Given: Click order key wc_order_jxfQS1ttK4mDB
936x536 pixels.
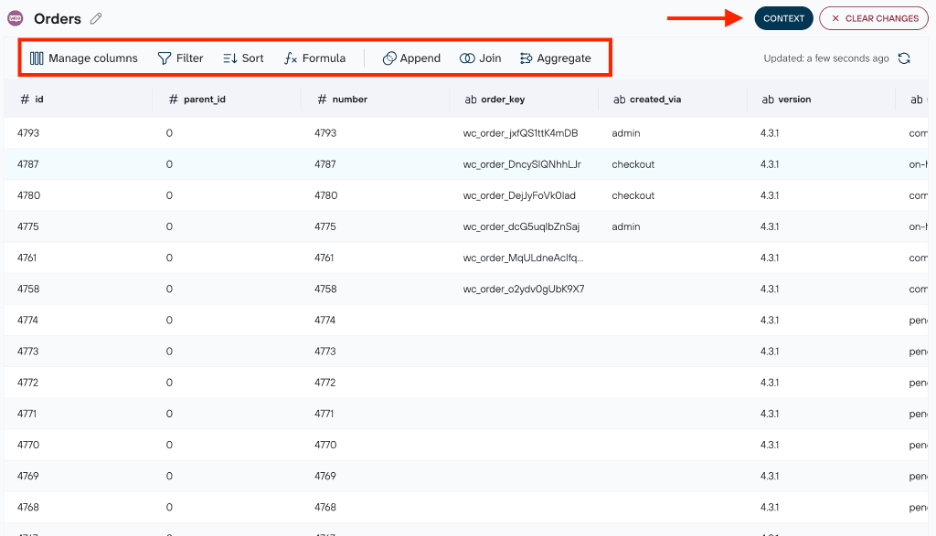Looking at the screenshot, I should point(521,133).
